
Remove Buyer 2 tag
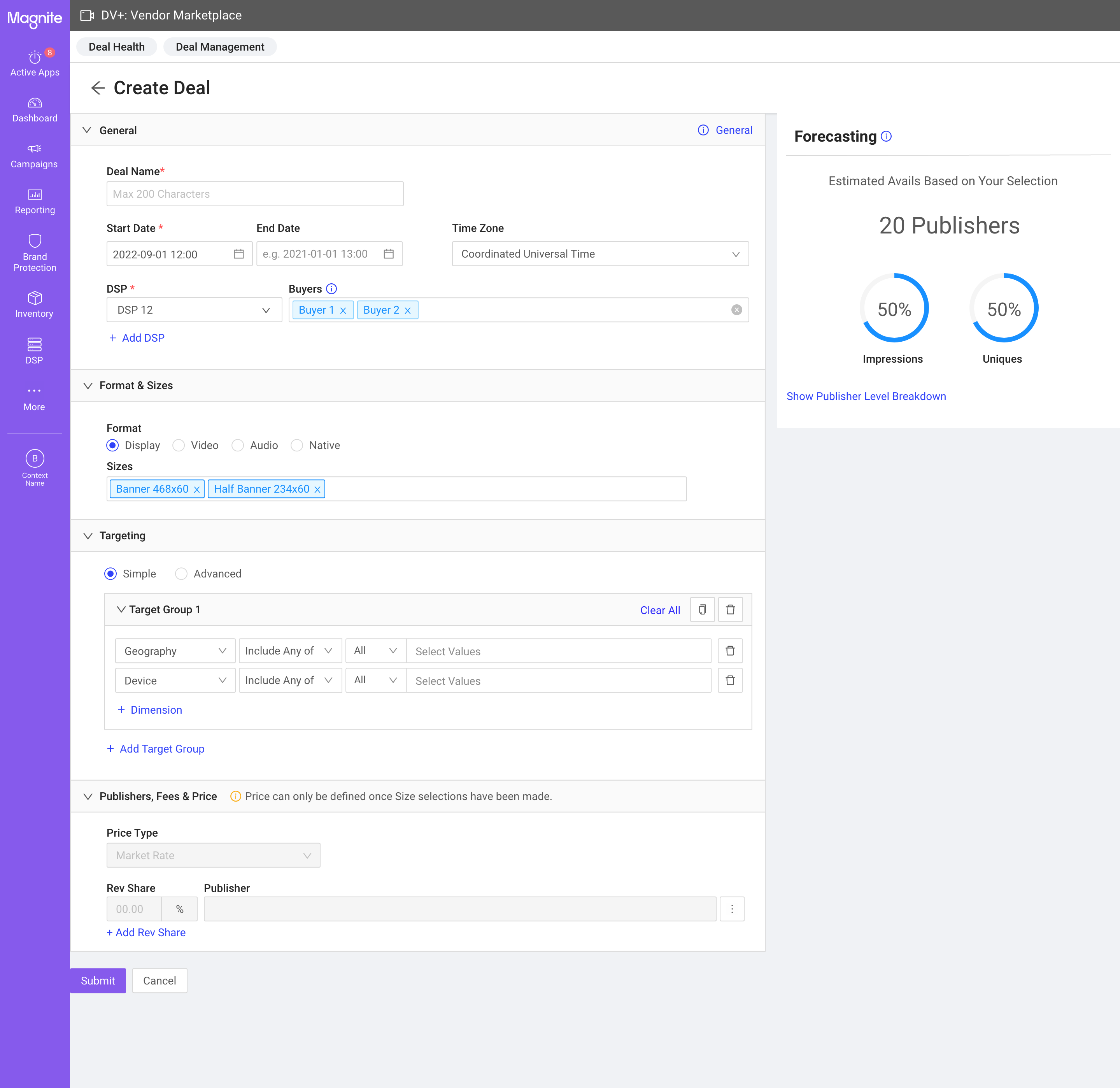407,311
